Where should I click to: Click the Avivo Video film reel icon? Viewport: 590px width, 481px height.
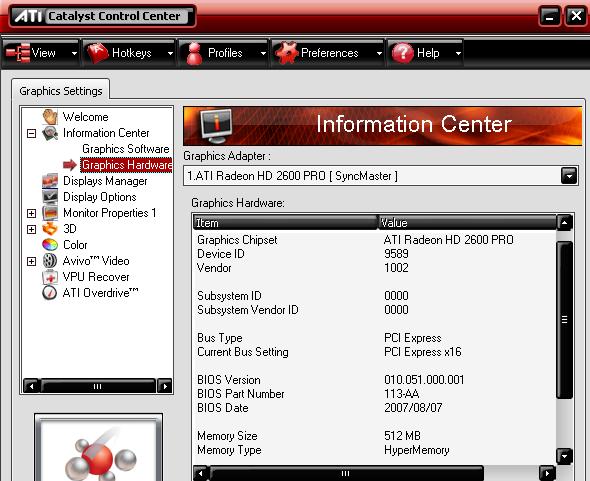(50, 261)
